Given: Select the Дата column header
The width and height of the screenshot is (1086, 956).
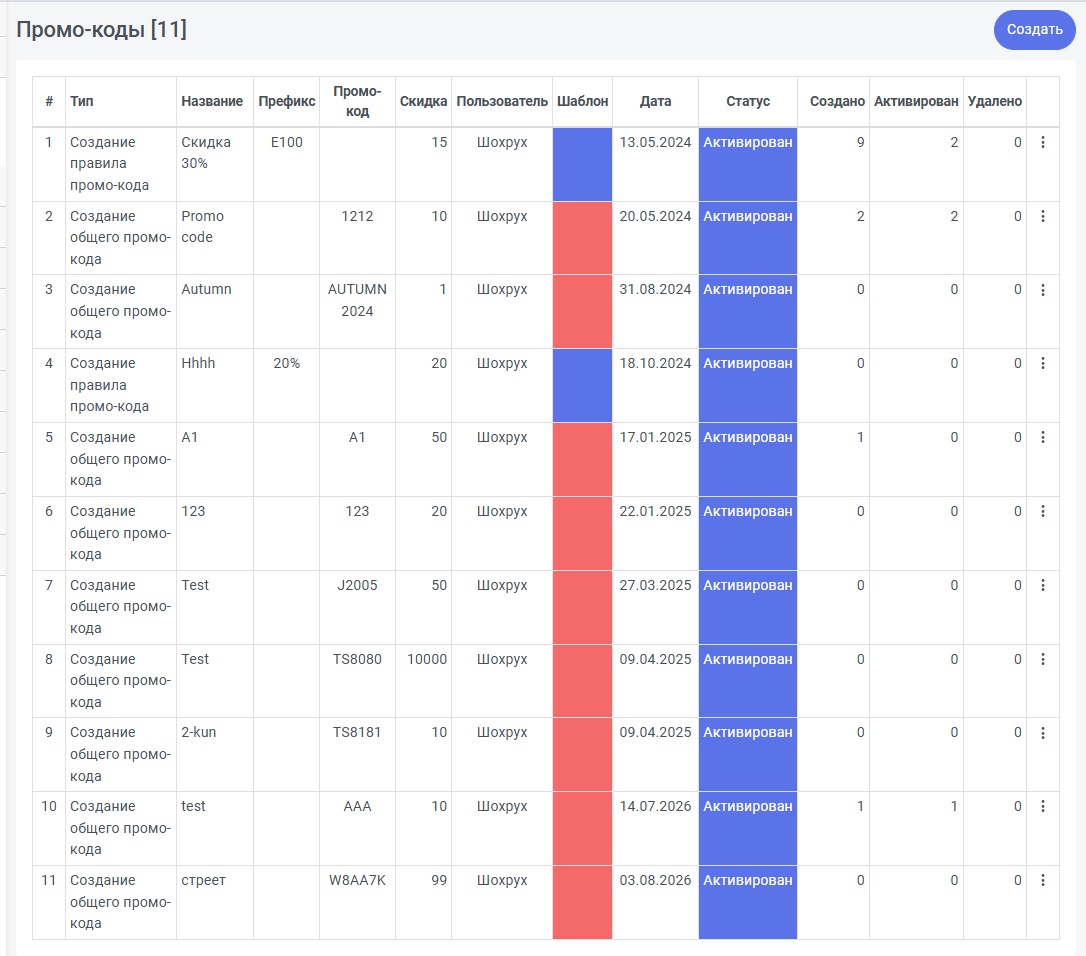Looking at the screenshot, I should [x=655, y=101].
